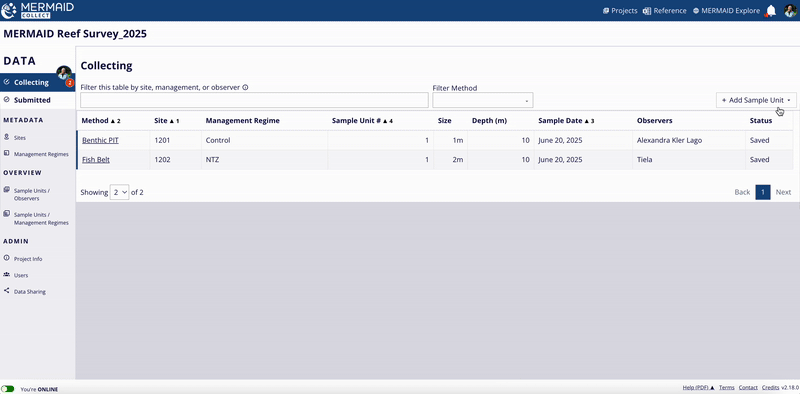Open Project Info admin page
The image size is (800, 394).
pyautogui.click(x=28, y=259)
